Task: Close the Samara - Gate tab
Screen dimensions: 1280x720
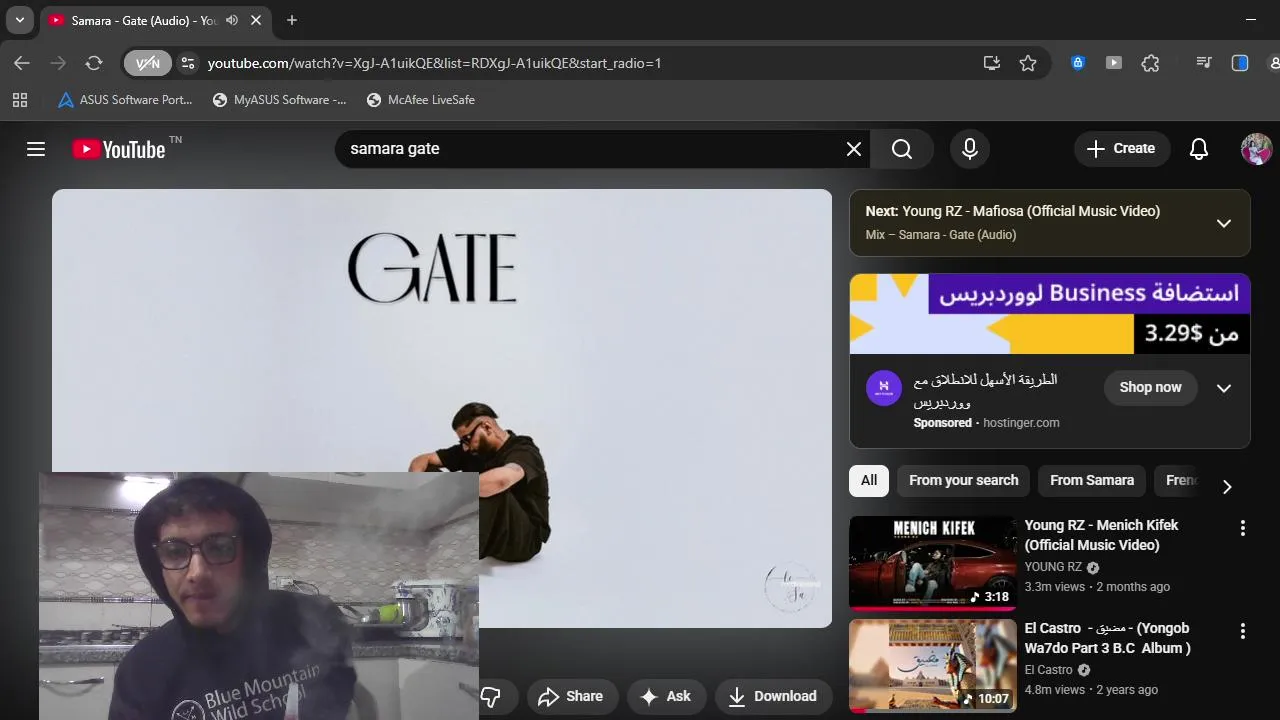Action: point(256,20)
